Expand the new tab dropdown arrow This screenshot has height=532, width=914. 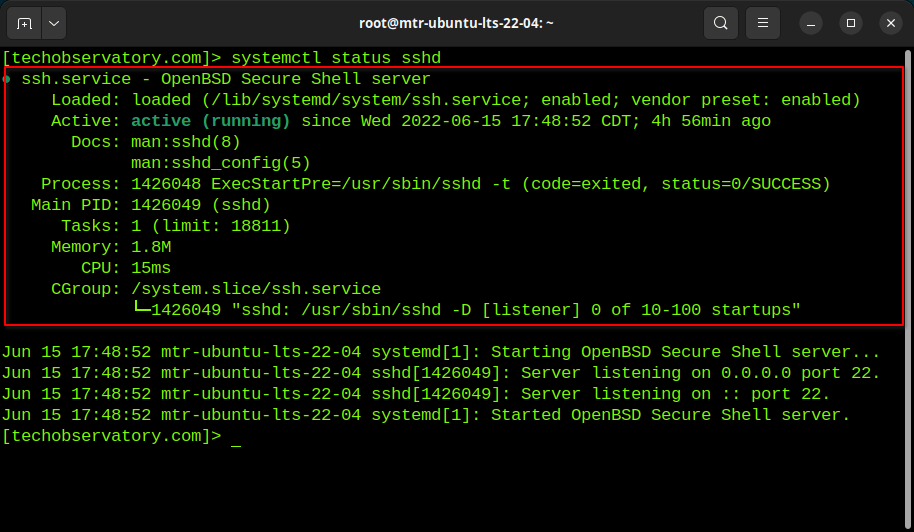click(x=54, y=23)
